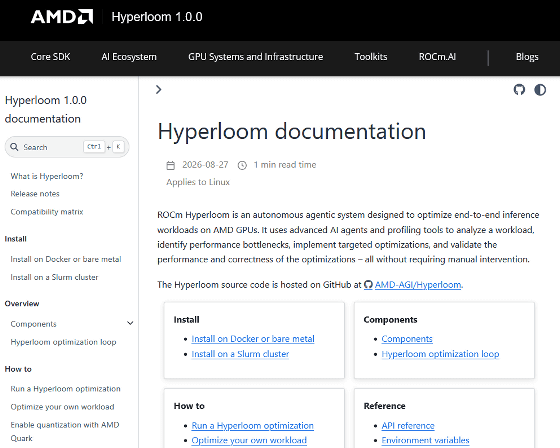Click the How to heading in the sidebar
This screenshot has width=560, height=448.
(x=18, y=369)
